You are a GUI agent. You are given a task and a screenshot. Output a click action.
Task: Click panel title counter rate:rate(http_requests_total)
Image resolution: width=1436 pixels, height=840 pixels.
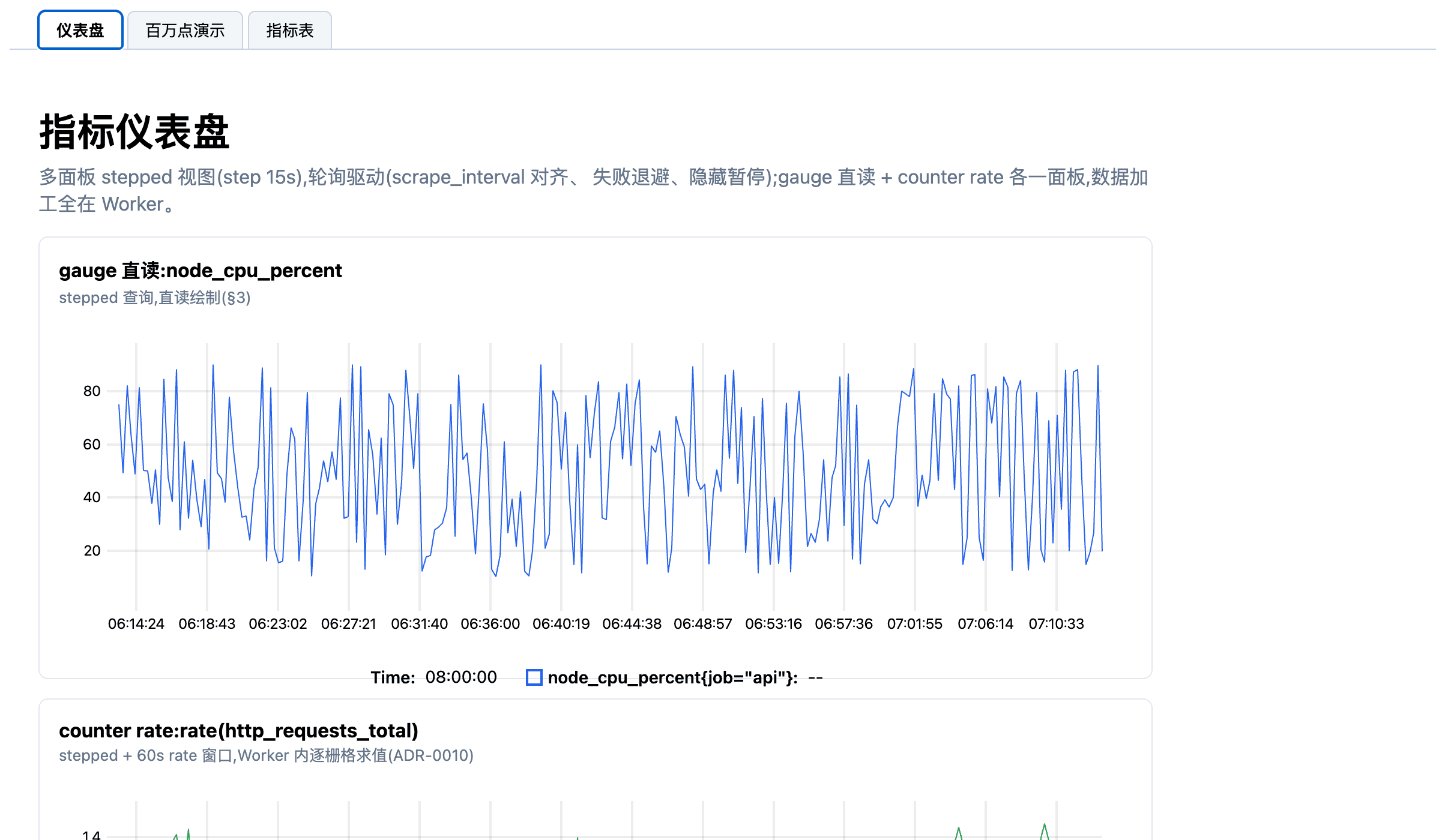click(x=238, y=731)
